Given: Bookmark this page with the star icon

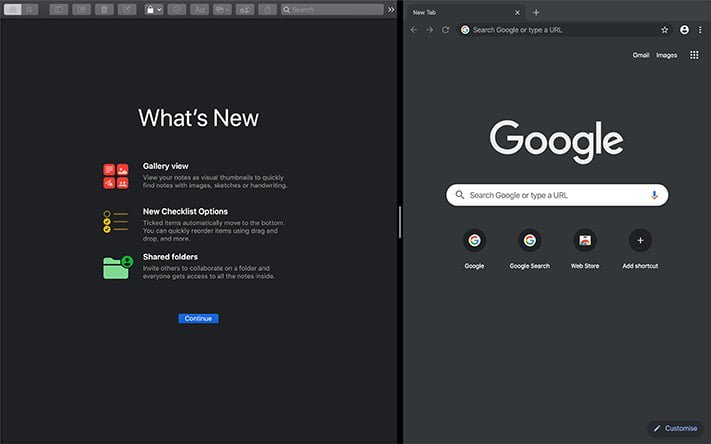Looking at the screenshot, I should click(x=665, y=30).
